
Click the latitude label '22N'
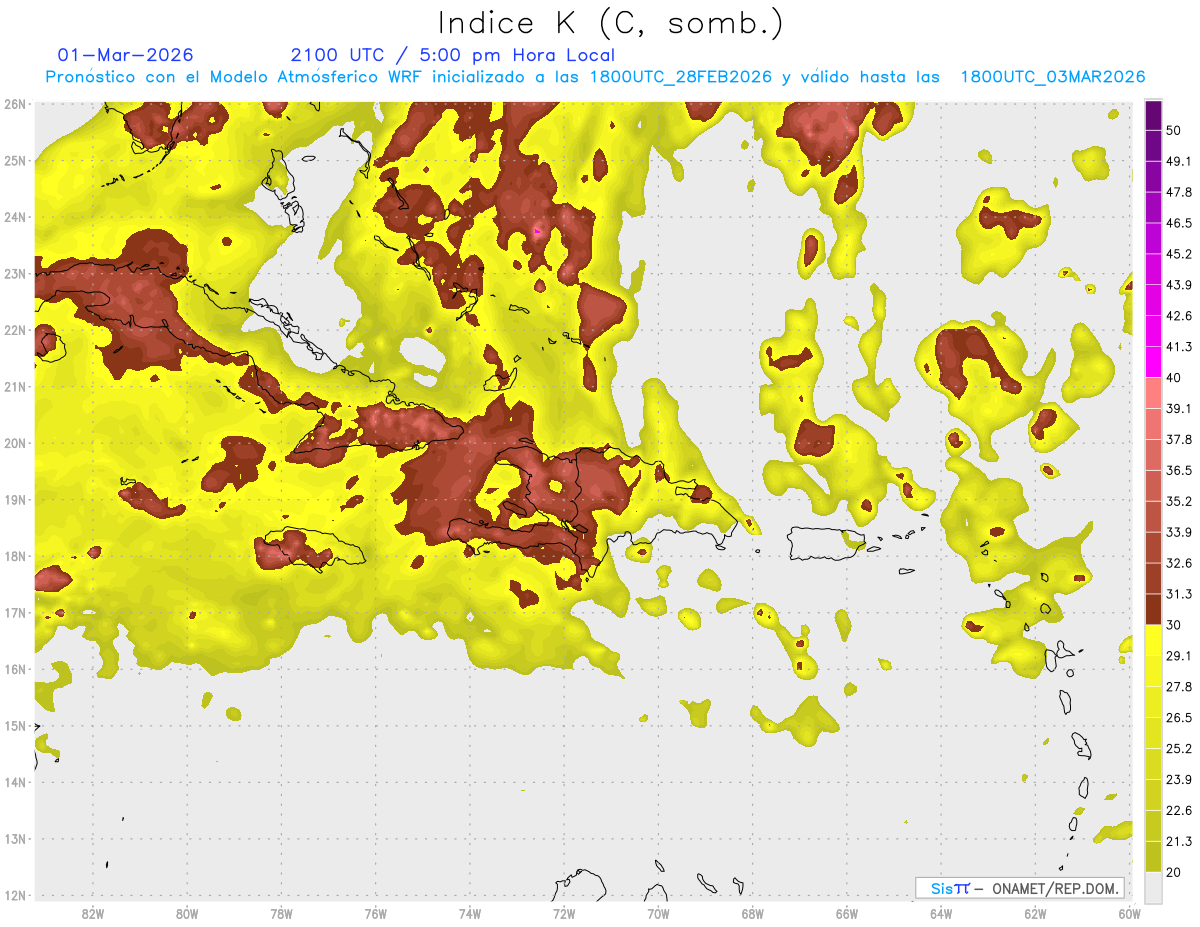coord(15,330)
